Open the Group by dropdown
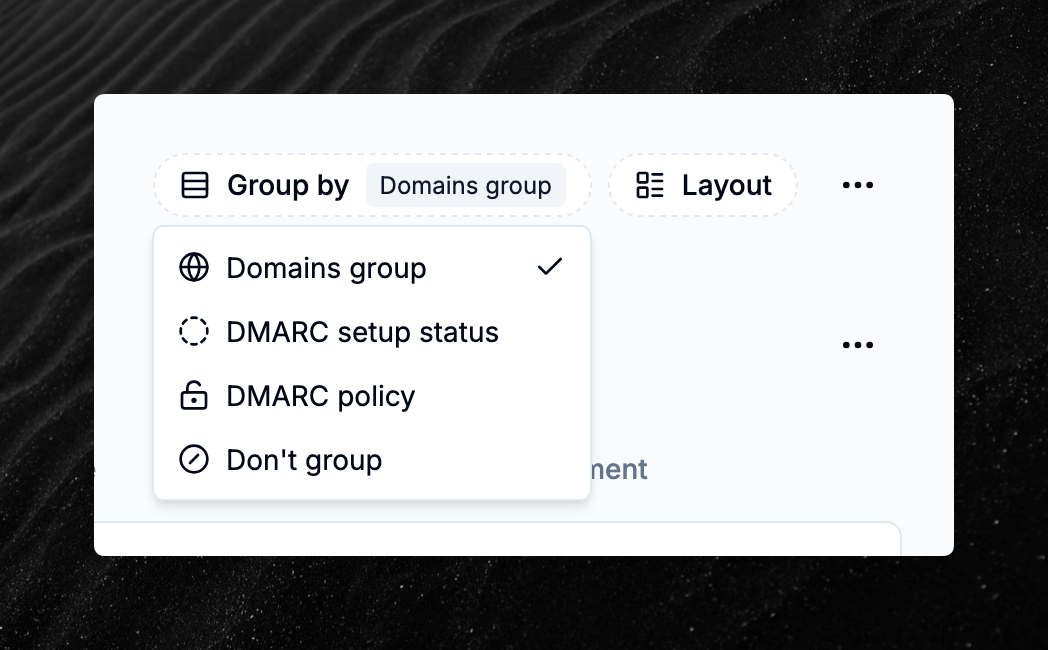This screenshot has width=1048, height=650. [x=288, y=185]
